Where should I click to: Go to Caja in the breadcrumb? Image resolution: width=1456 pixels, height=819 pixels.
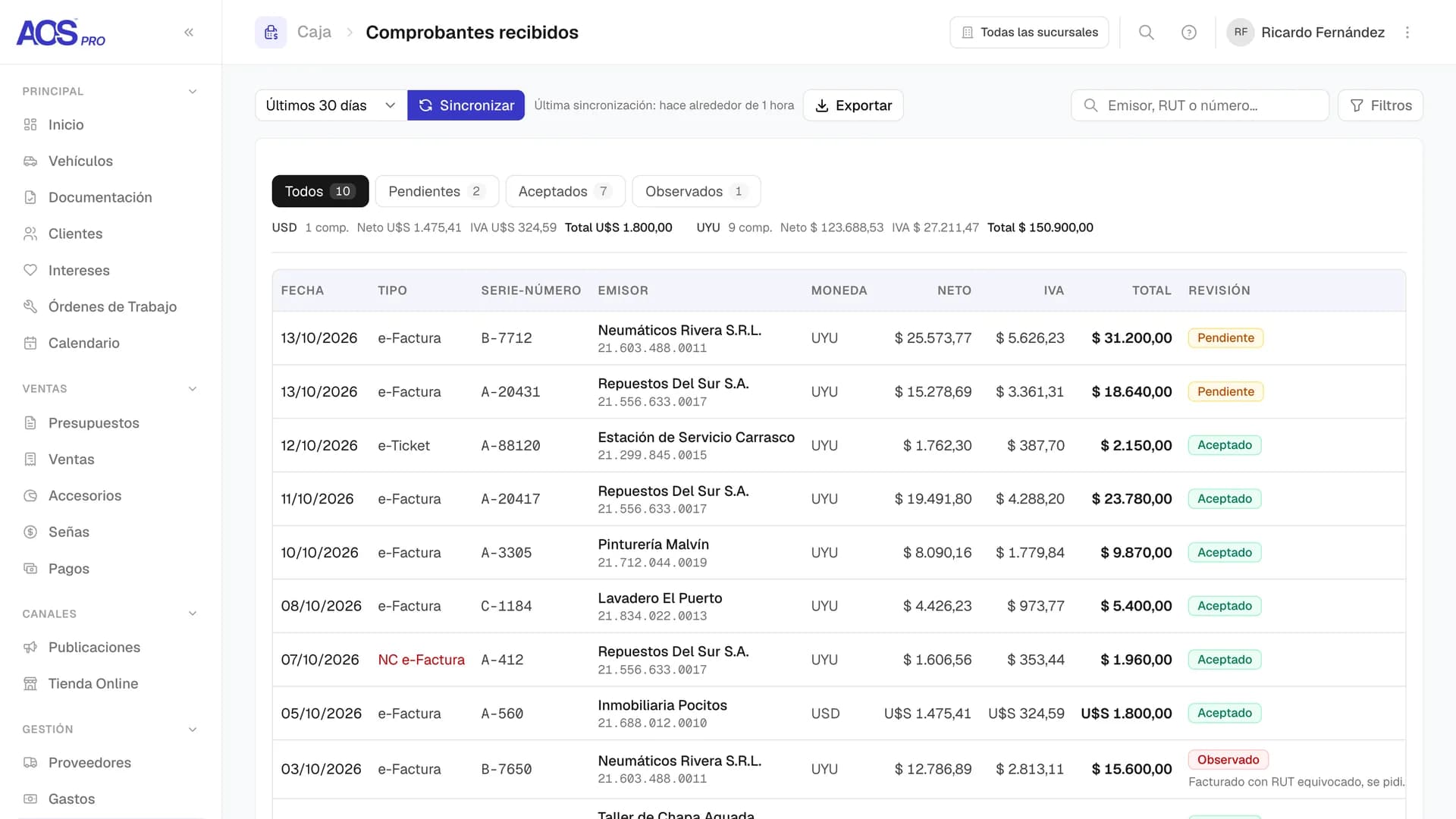click(x=314, y=32)
